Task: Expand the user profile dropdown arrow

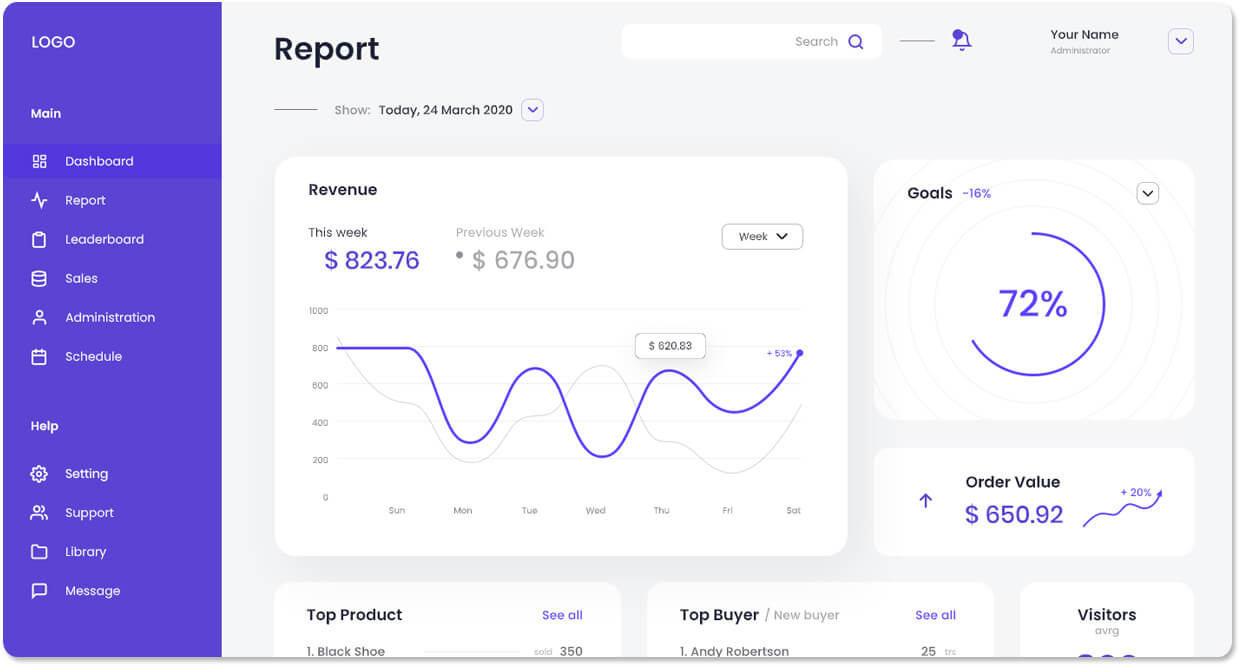Action: 1181,41
